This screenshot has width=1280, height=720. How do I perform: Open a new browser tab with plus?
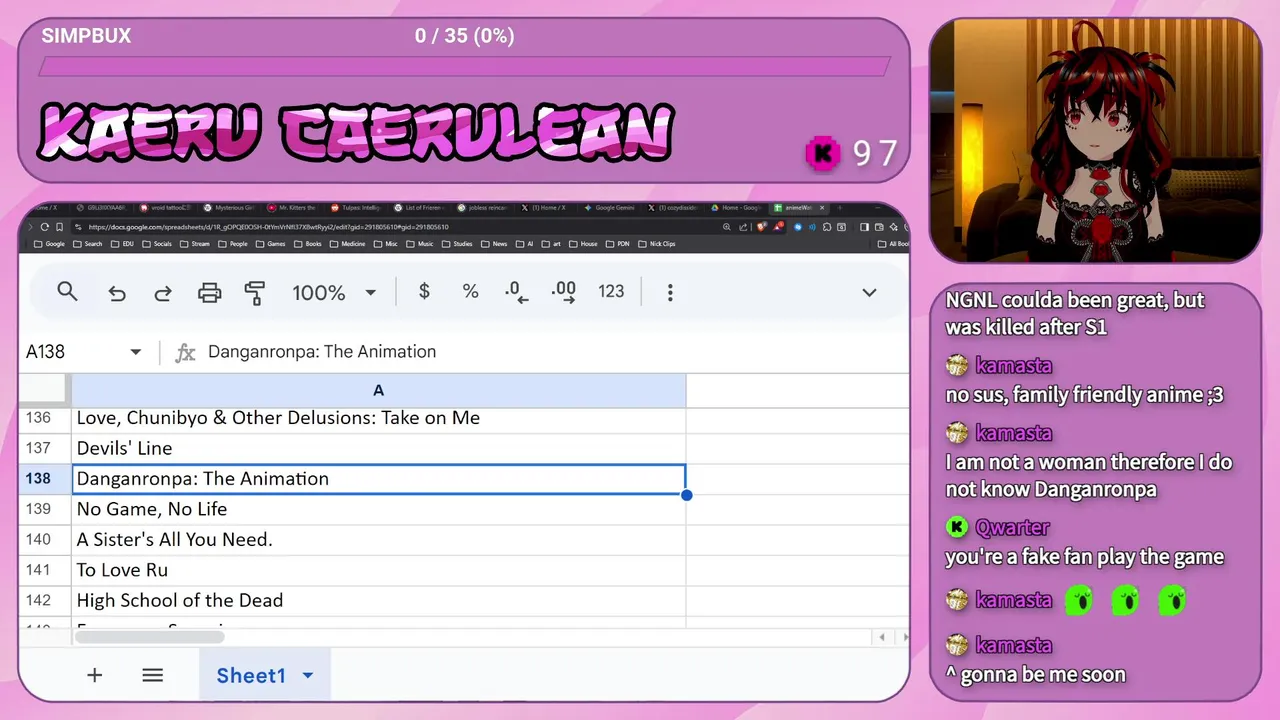(840, 208)
